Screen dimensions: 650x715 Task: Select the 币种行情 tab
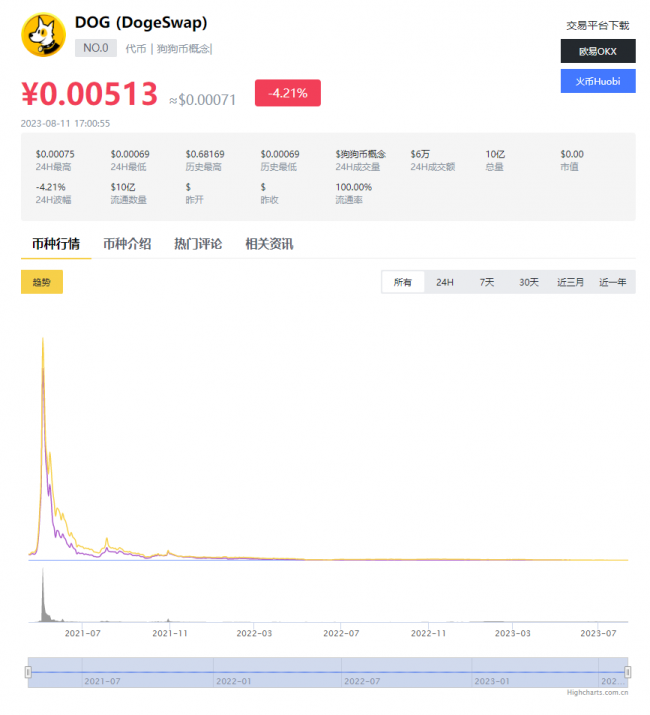tap(56, 244)
